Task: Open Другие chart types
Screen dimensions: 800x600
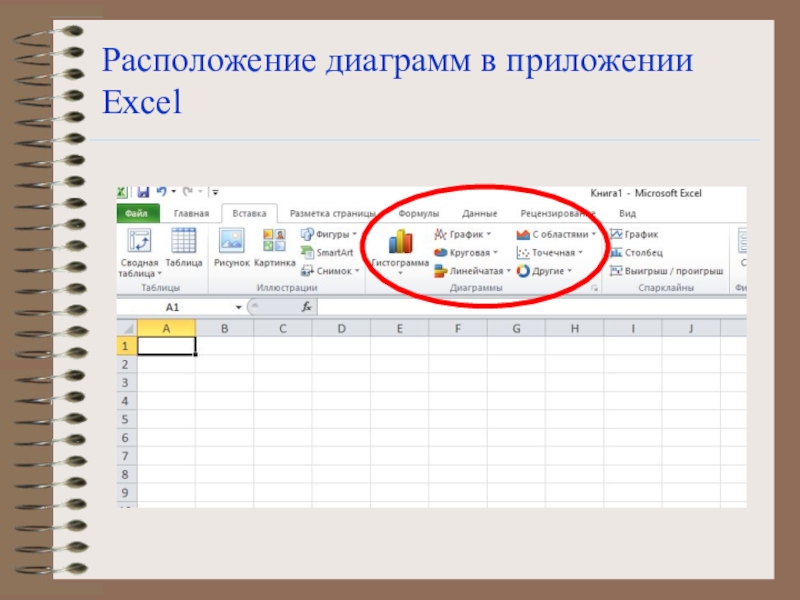Action: pyautogui.click(x=544, y=271)
